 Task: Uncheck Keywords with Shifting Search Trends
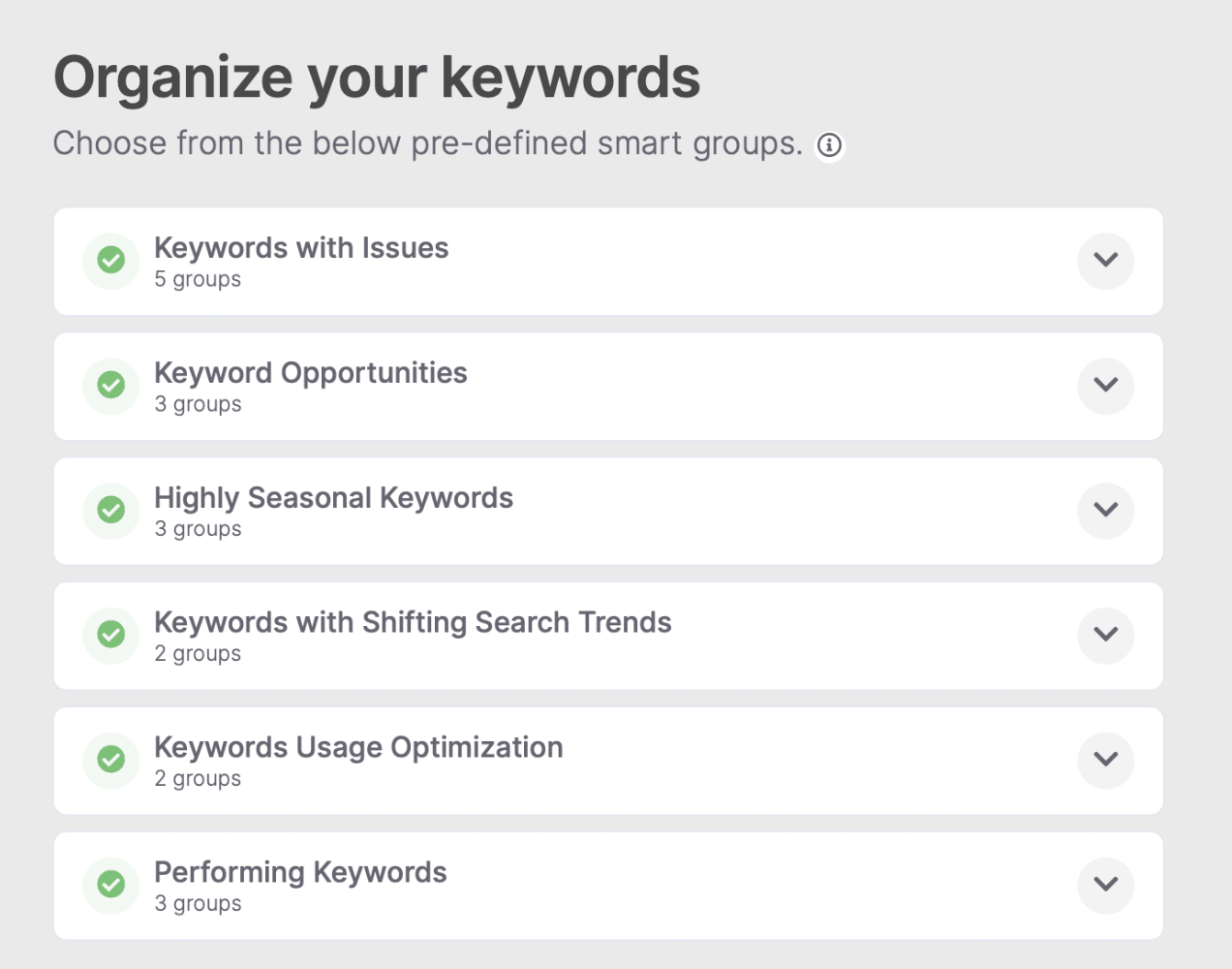tap(111, 635)
